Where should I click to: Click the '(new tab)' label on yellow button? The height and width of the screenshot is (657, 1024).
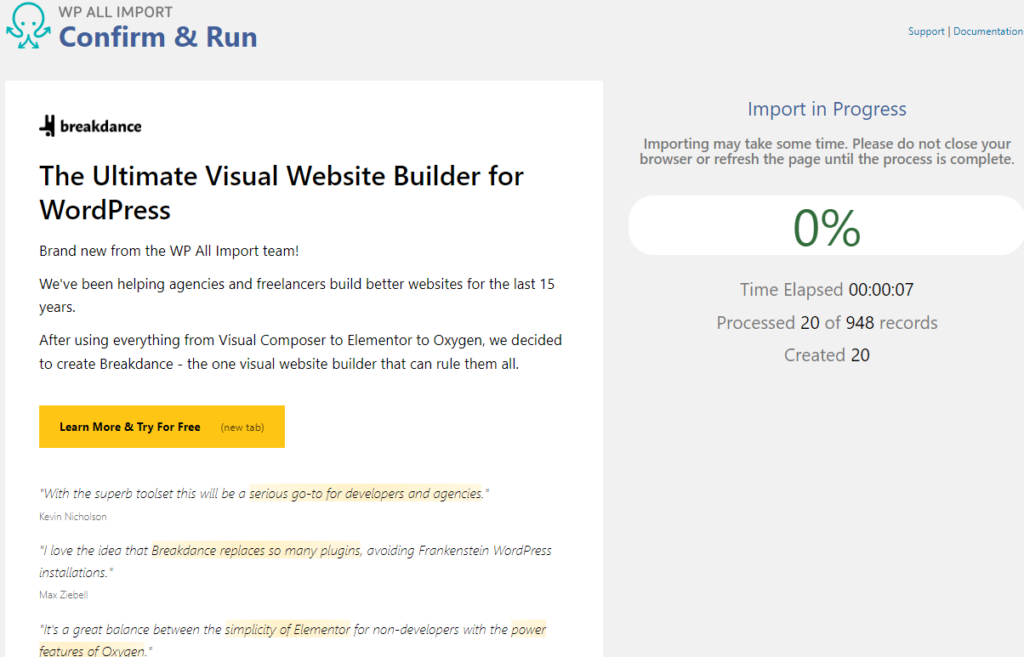tap(242, 427)
